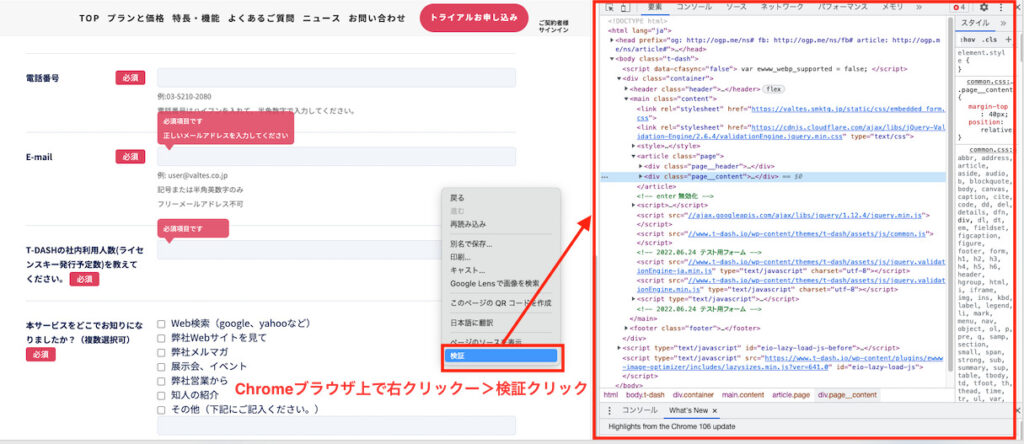Open the DevTools three-dot customize menu
1024x444 pixels.
[1001, 7]
